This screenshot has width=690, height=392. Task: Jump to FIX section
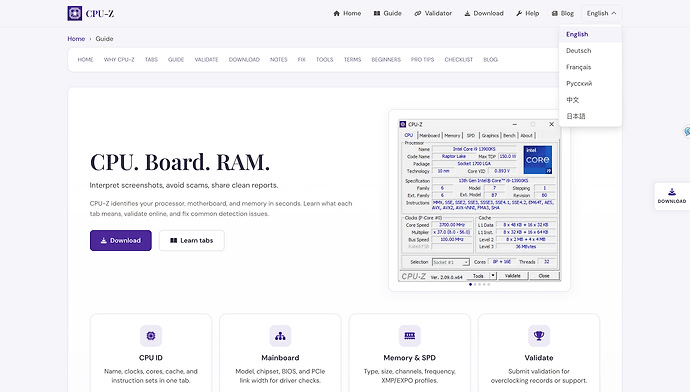pos(301,59)
